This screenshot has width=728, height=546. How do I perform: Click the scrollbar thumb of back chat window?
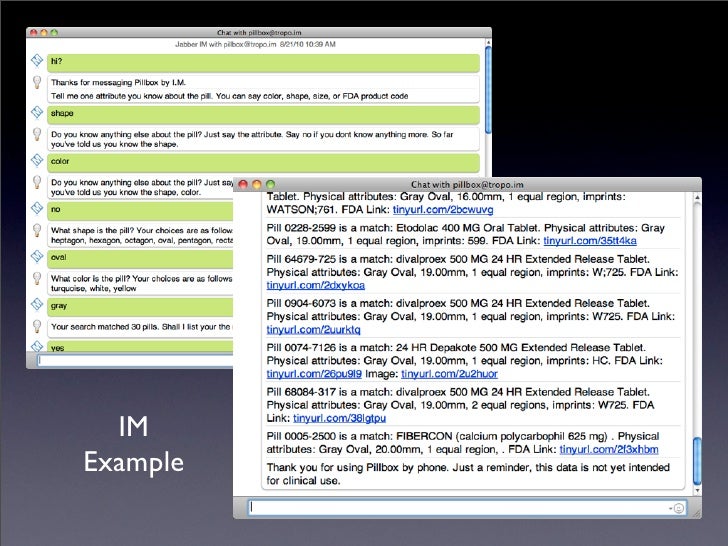488,89
